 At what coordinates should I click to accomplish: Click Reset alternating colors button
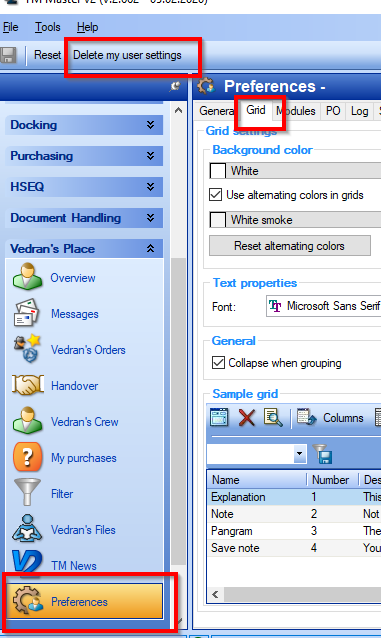click(x=290, y=246)
